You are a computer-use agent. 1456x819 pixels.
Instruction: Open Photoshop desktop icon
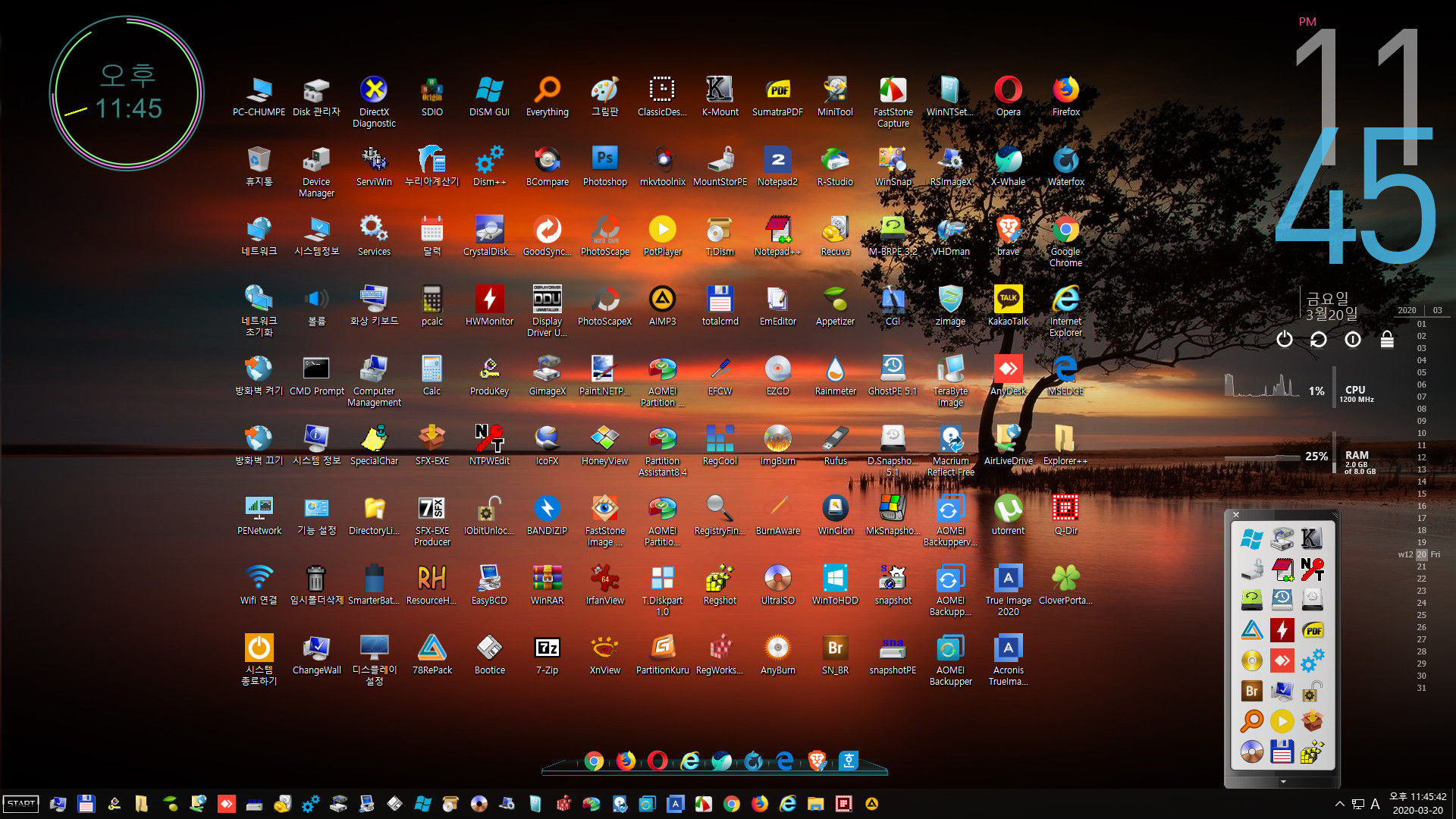click(x=604, y=166)
